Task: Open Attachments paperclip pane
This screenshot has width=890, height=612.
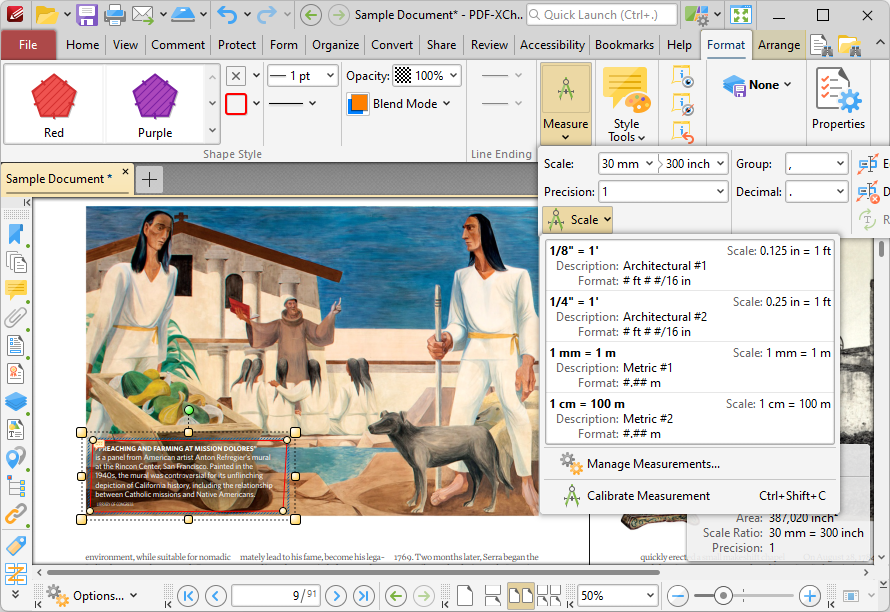Action: (x=16, y=317)
